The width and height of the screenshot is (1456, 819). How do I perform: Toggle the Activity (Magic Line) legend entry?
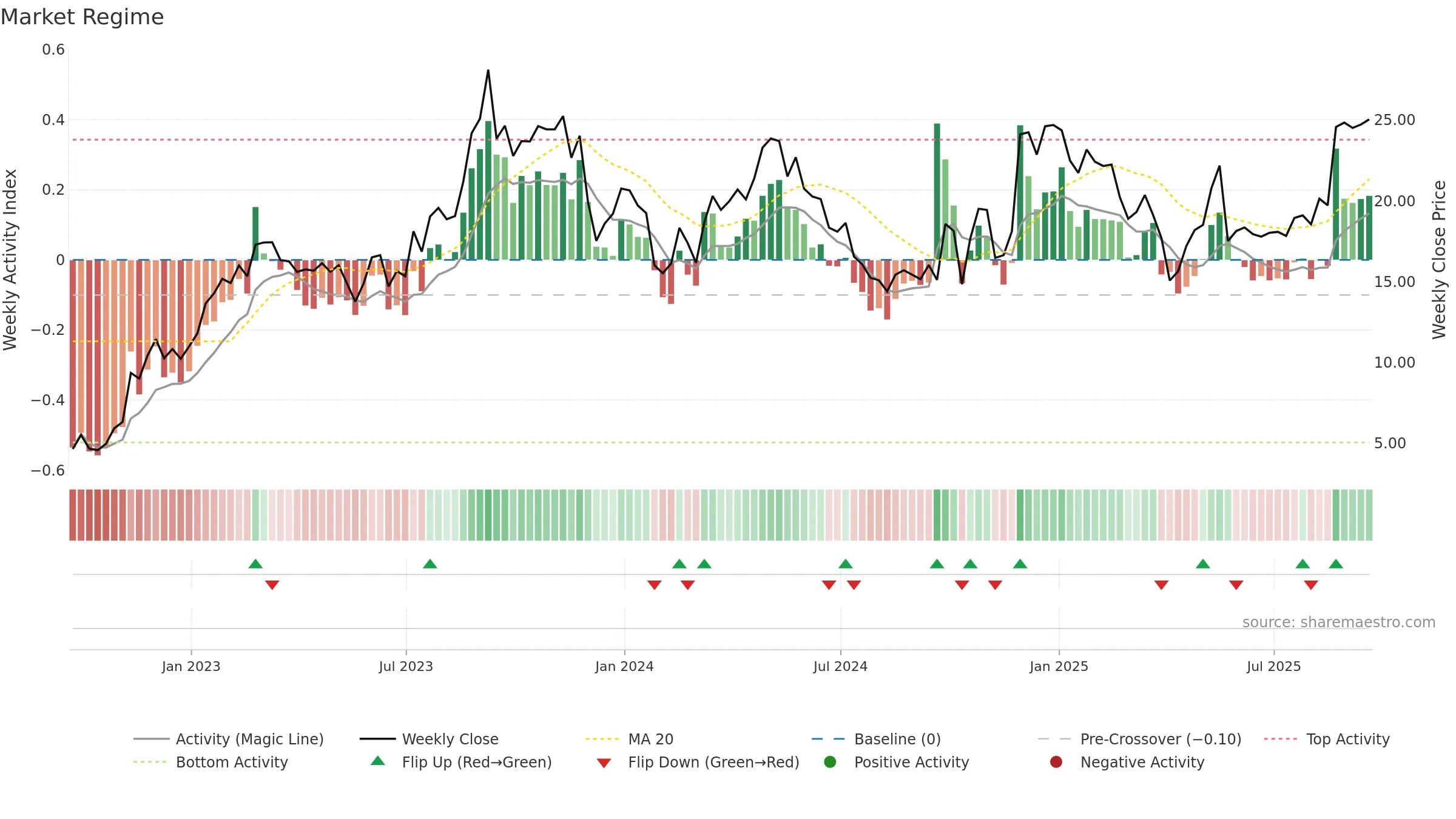point(229,739)
